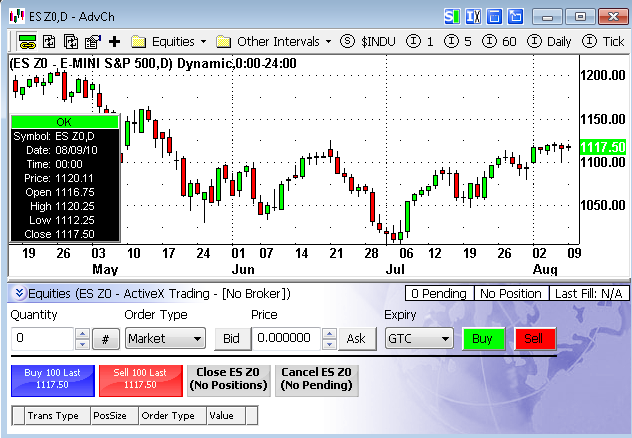The width and height of the screenshot is (632, 438).
Task: Click the Close 1117.50 row in data box
Action: 64,234
